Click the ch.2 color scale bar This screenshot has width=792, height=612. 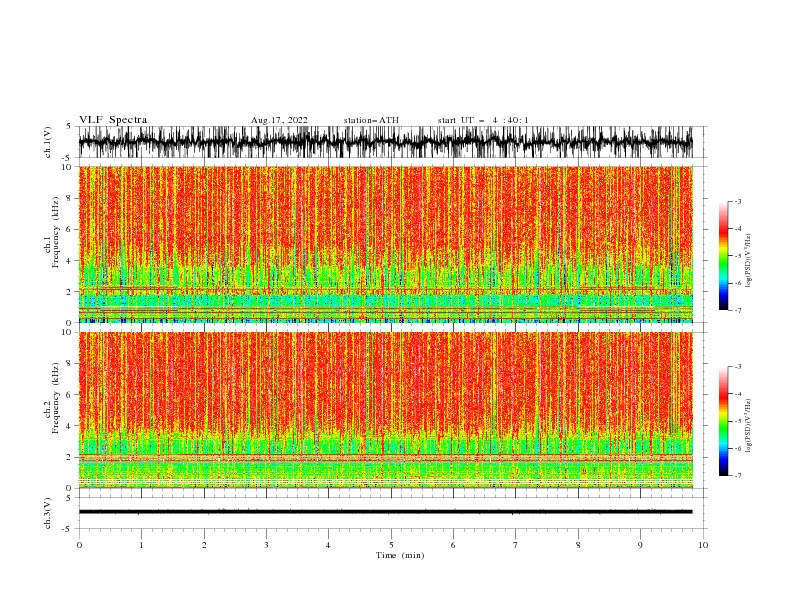[x=723, y=421]
